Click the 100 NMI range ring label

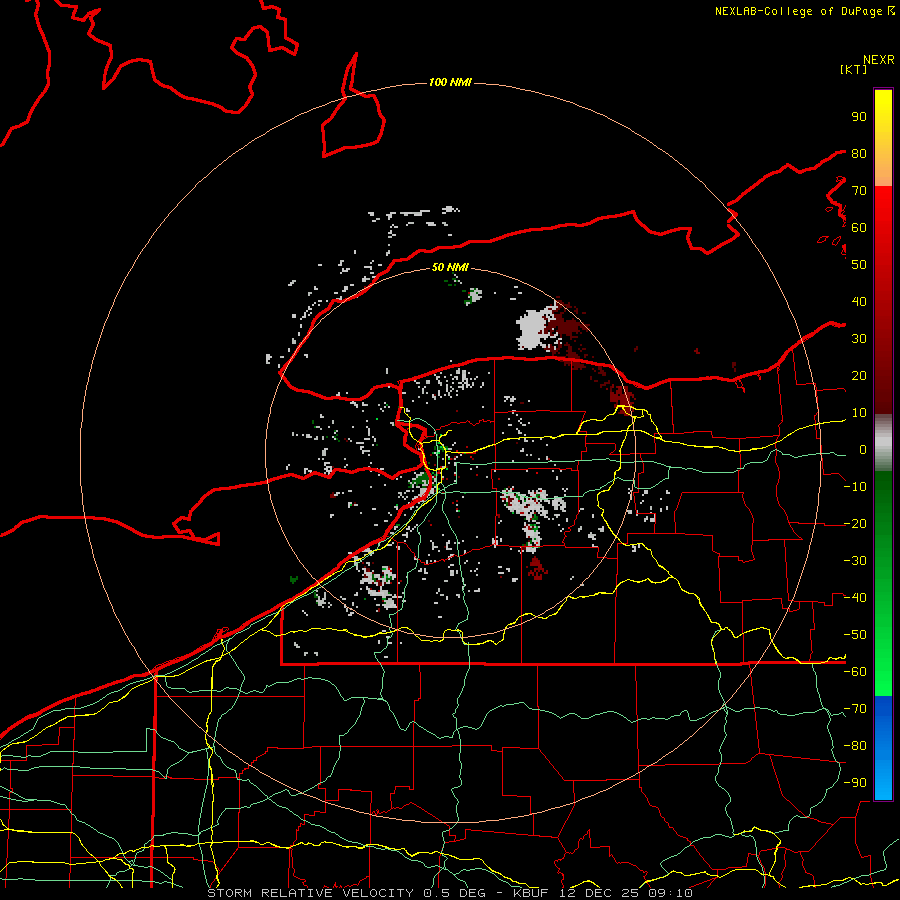click(x=450, y=82)
